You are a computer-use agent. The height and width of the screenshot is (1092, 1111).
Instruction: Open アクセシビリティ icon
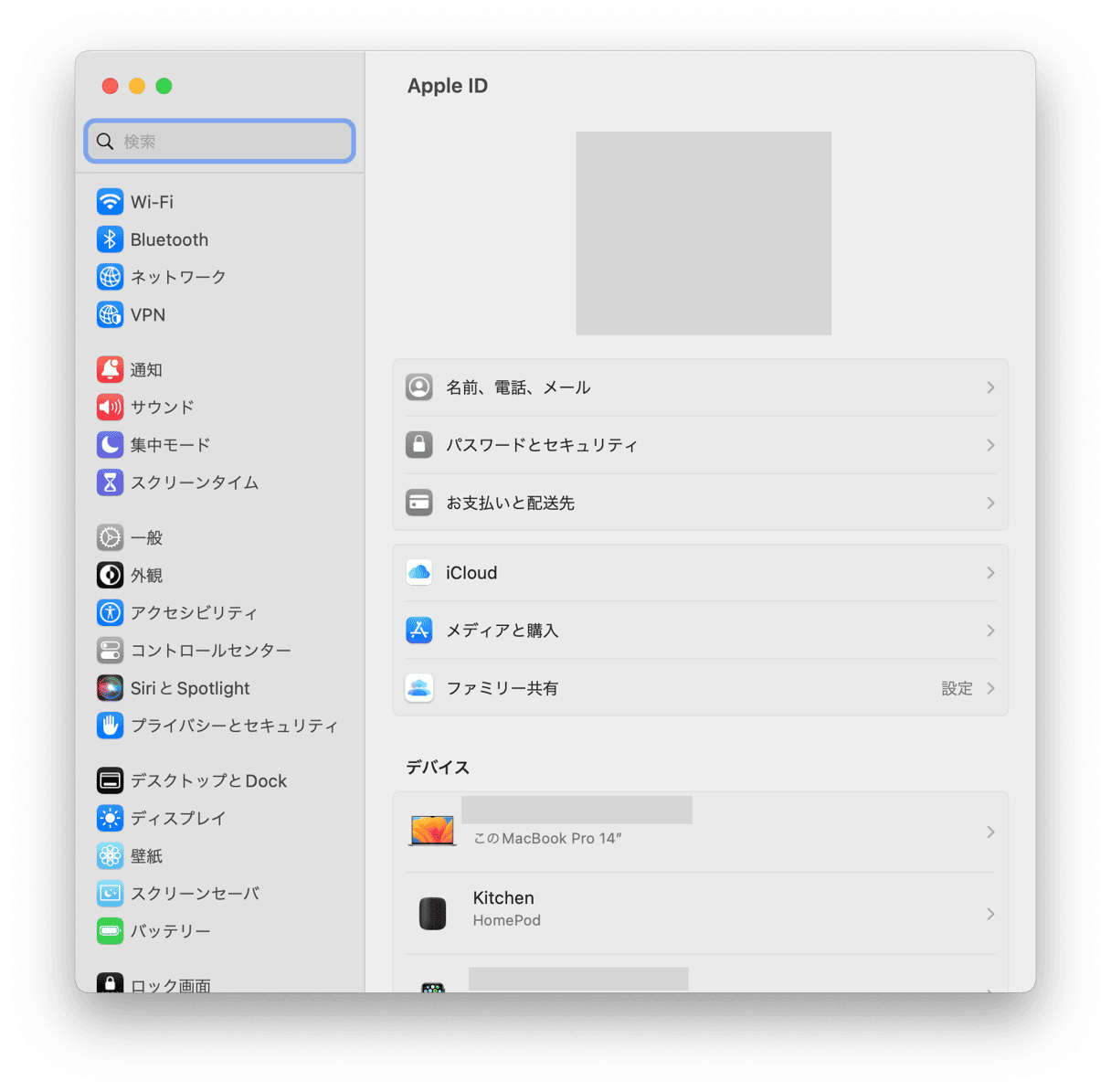(x=110, y=612)
